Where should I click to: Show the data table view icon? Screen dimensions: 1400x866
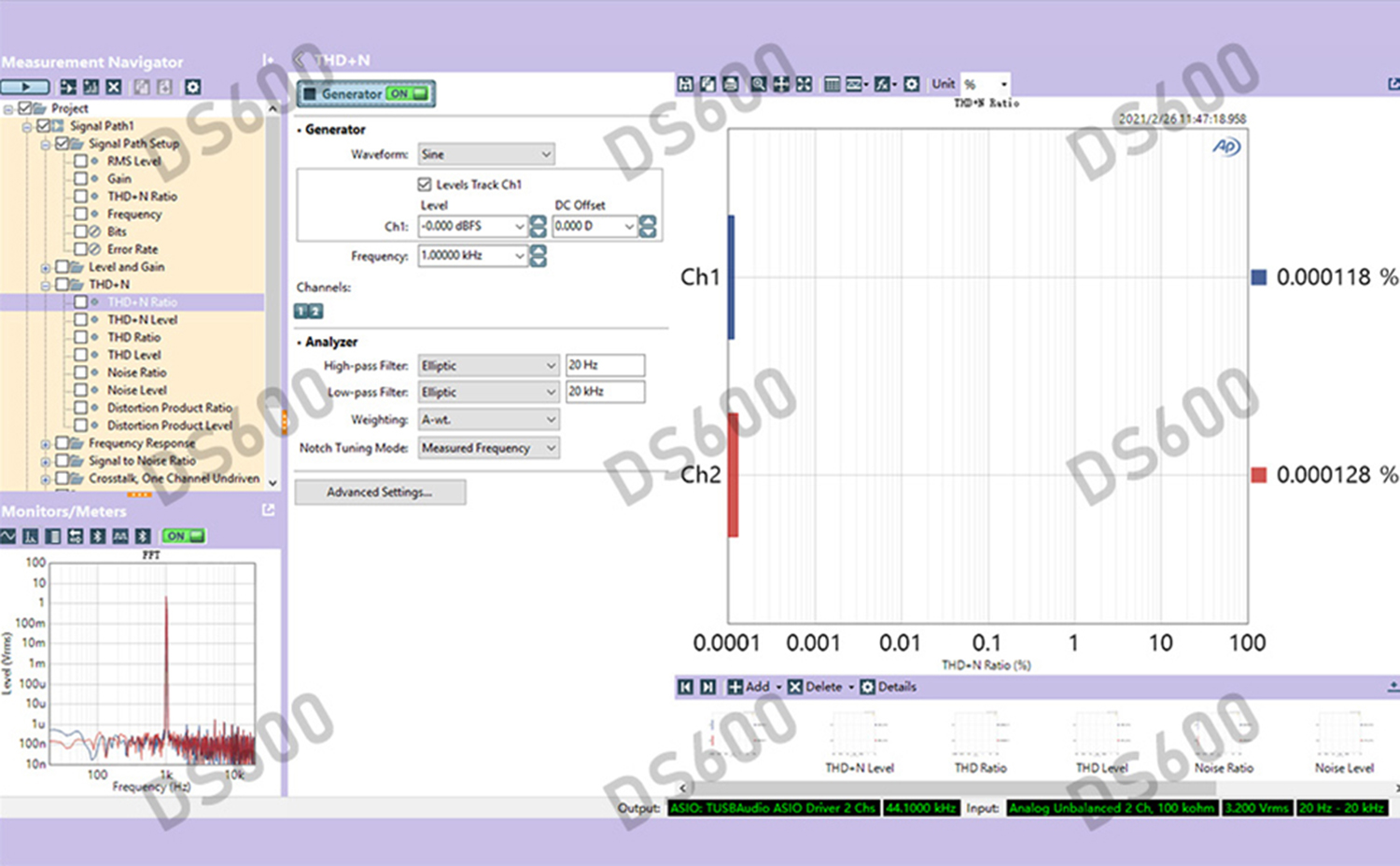(833, 84)
